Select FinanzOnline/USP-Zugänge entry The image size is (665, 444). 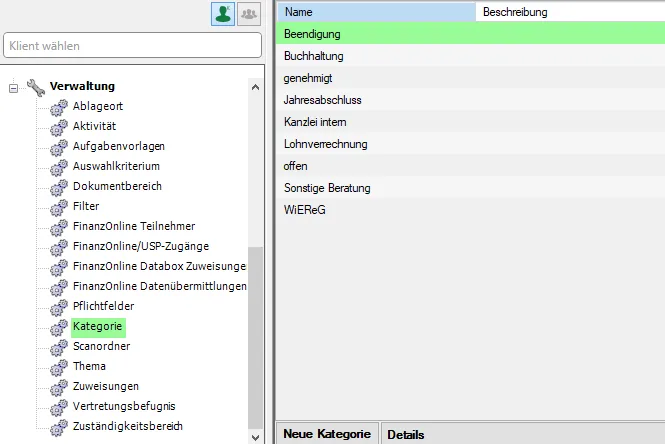(141, 246)
